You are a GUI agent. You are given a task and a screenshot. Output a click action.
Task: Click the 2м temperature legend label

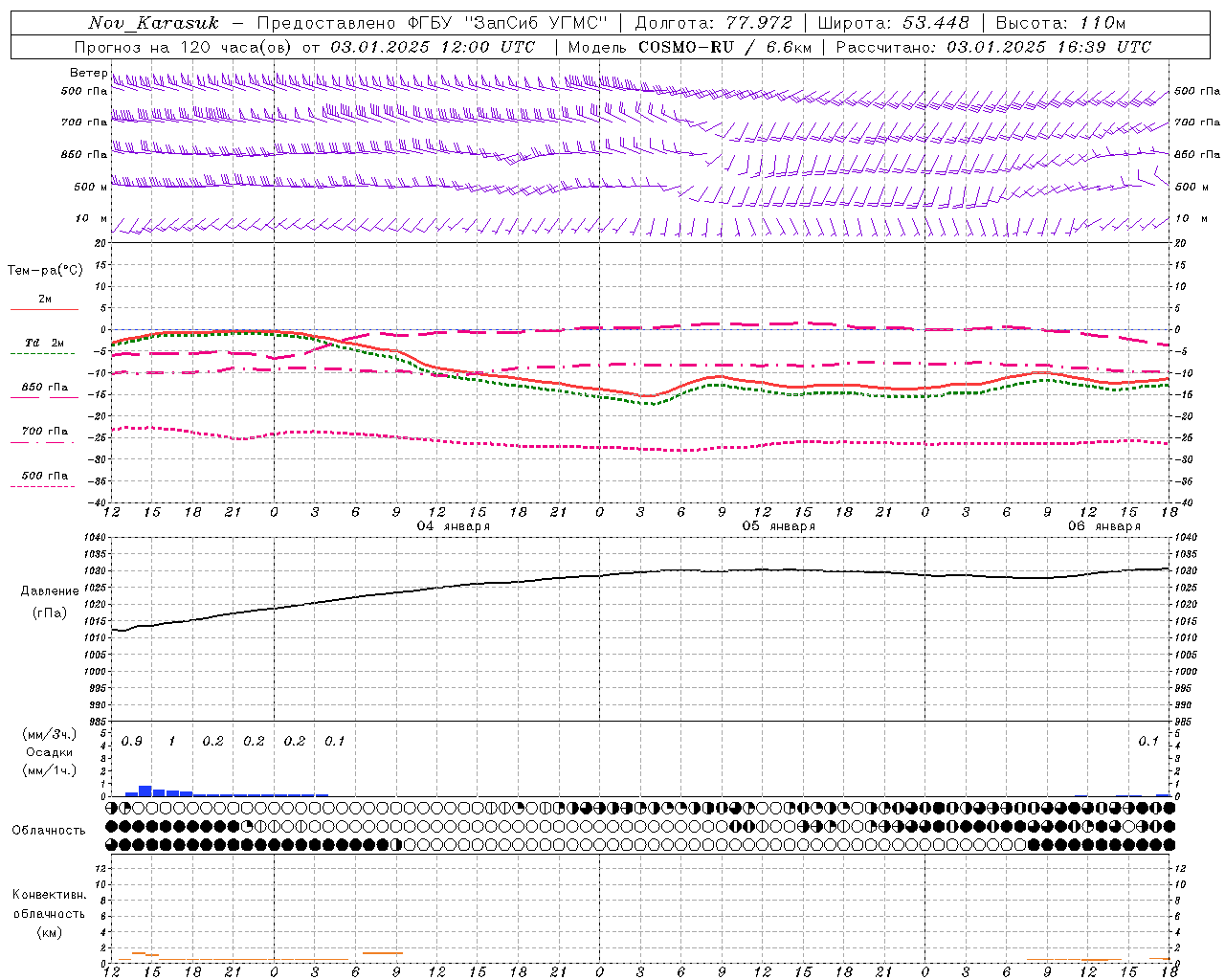tap(45, 300)
